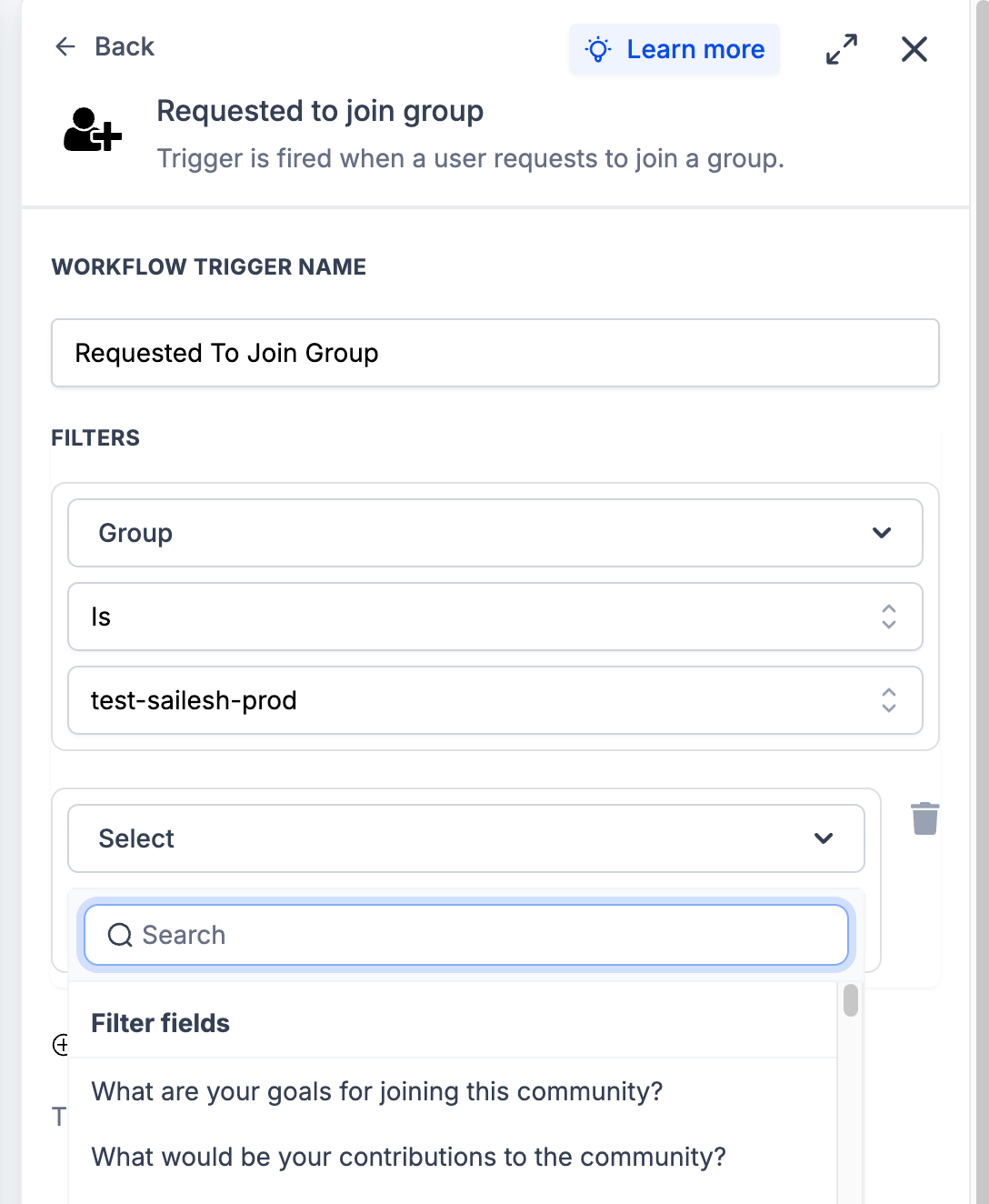Open the Is operator dropdown
This screenshot has width=989, height=1204.
(495, 617)
